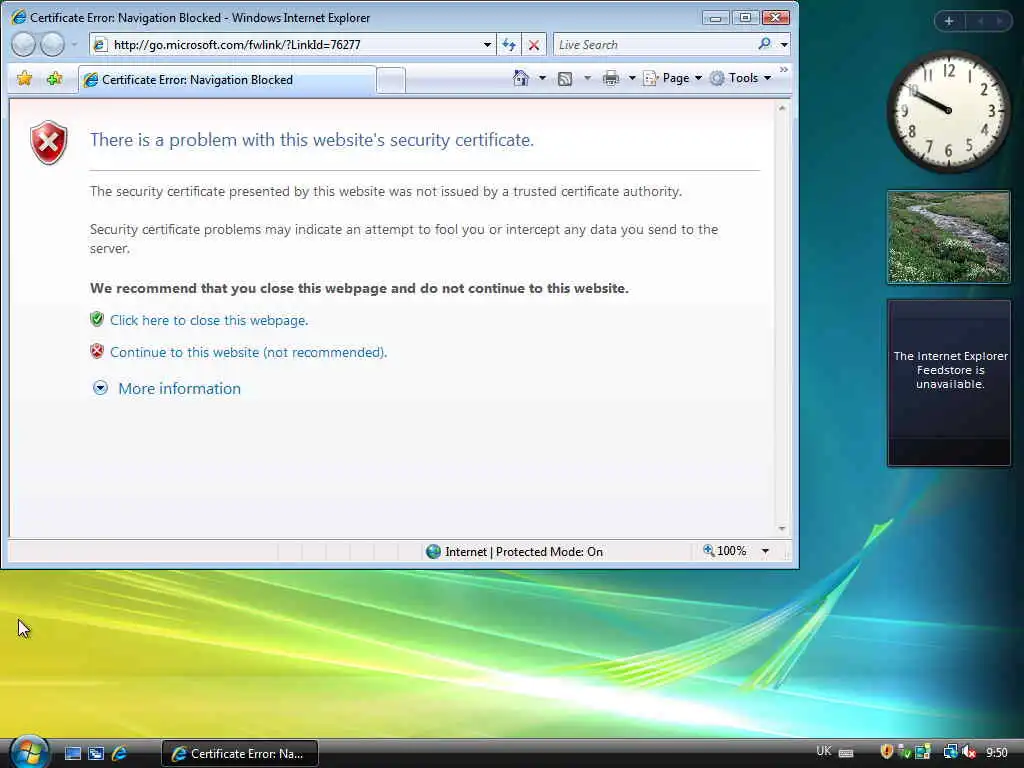Screen dimensions: 1024x768
Task: Click the red shield error icon
Action: click(48, 142)
